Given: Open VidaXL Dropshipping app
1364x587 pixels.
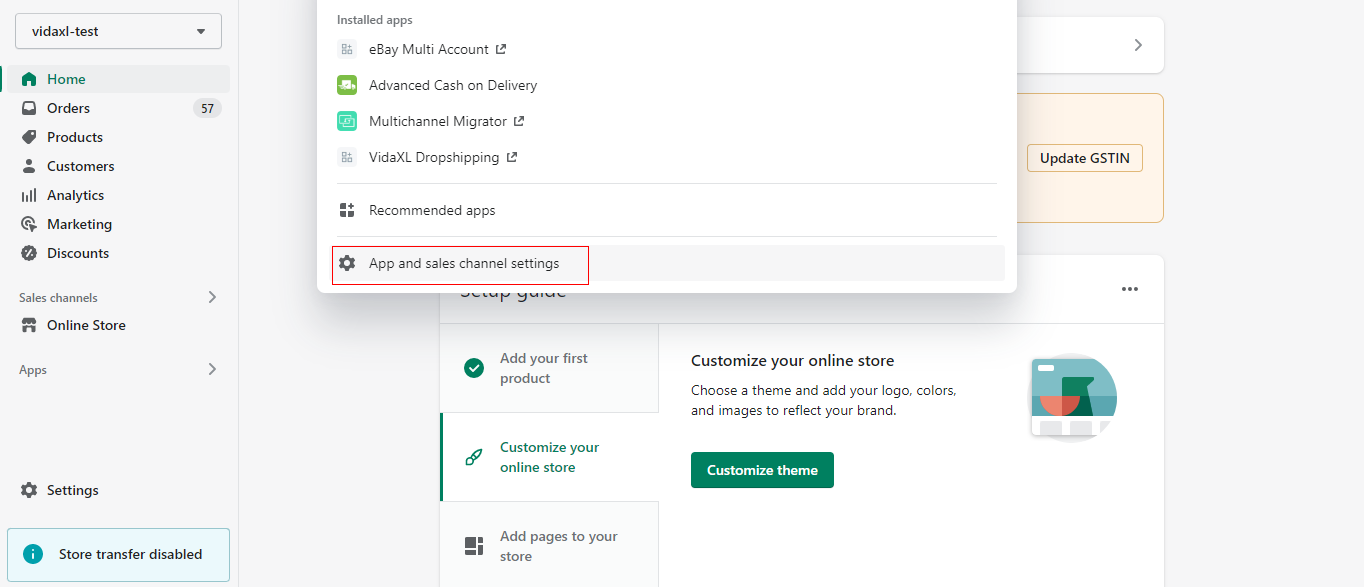Looking at the screenshot, I should [667, 157].
